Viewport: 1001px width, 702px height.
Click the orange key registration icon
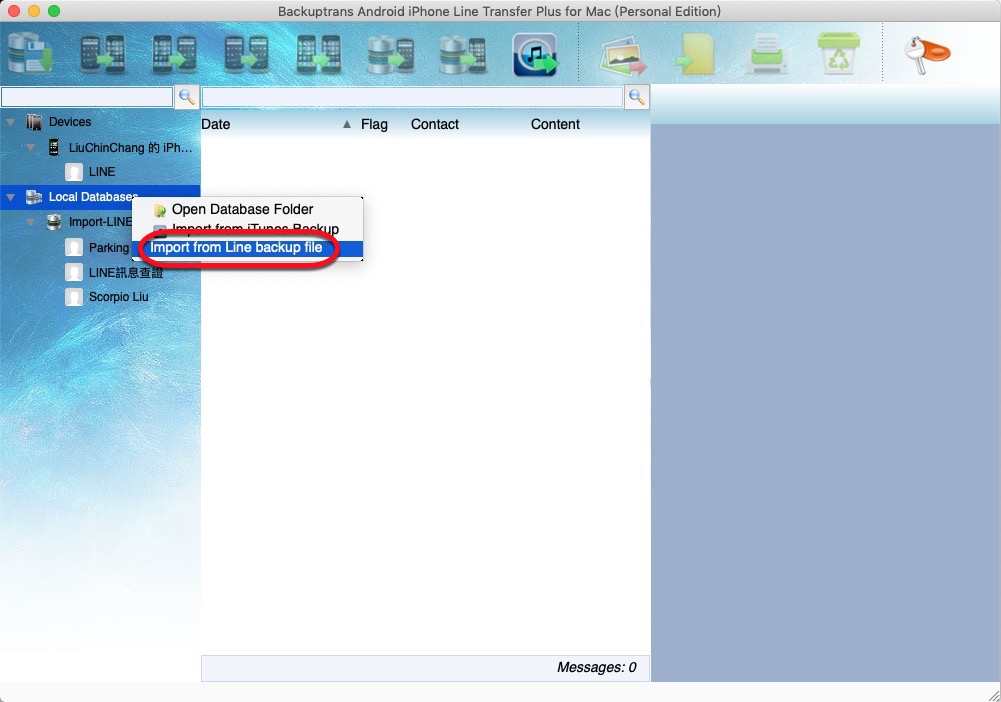pos(927,55)
